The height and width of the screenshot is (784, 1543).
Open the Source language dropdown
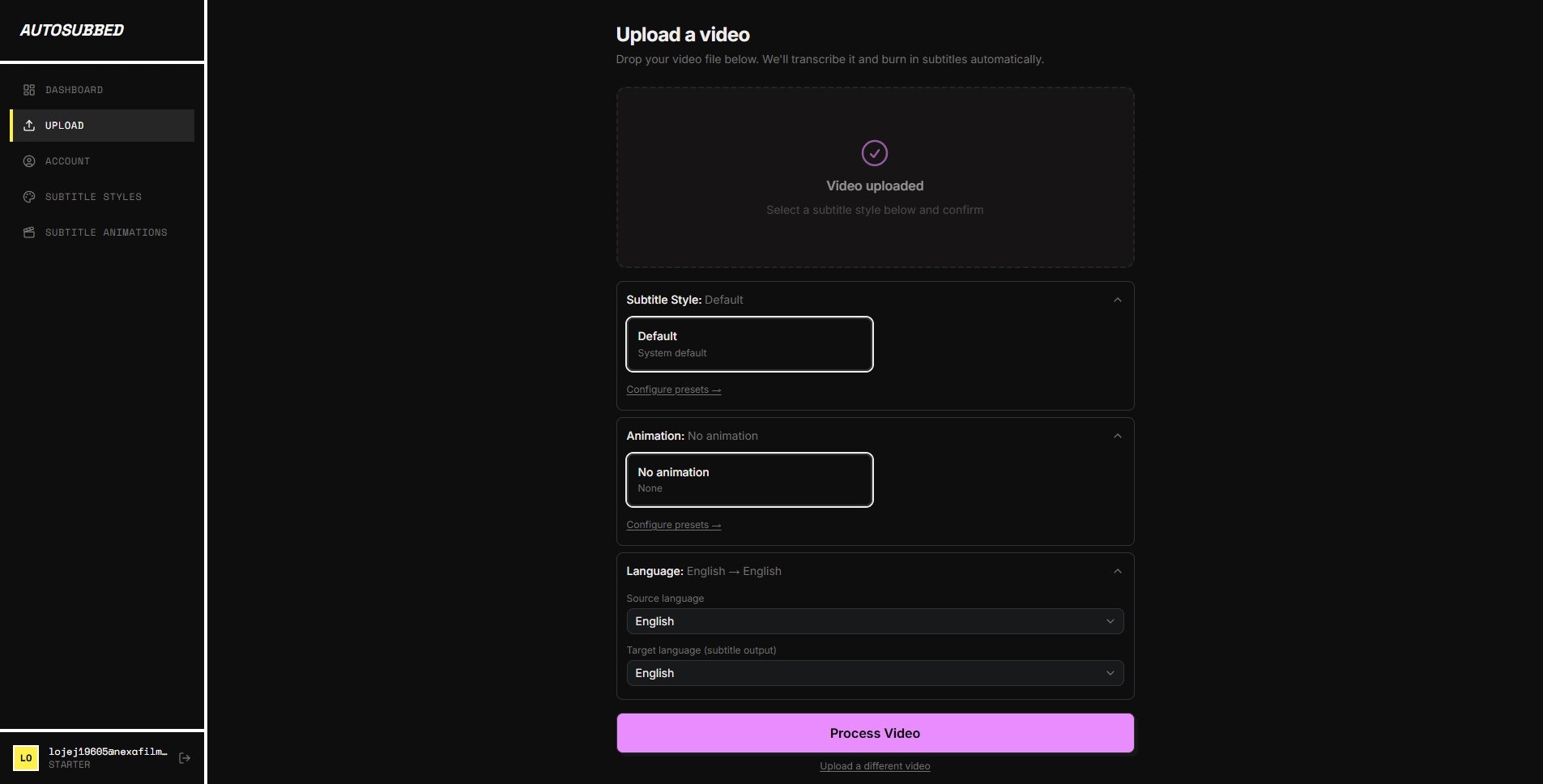point(875,621)
